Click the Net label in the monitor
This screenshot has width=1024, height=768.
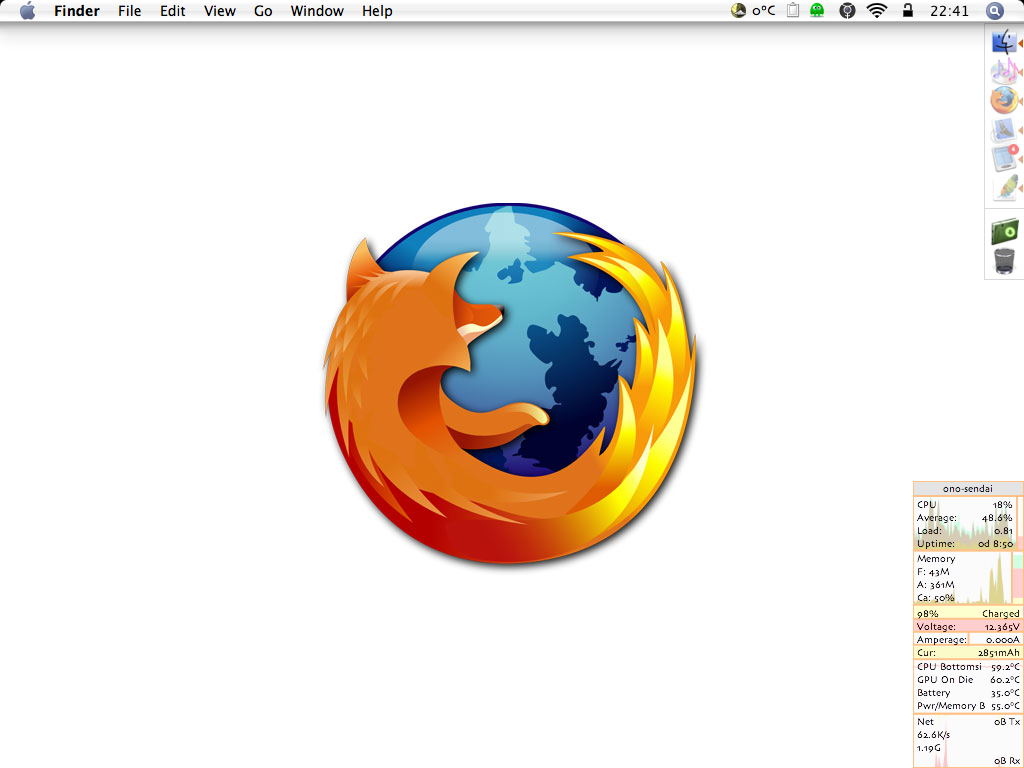point(925,722)
